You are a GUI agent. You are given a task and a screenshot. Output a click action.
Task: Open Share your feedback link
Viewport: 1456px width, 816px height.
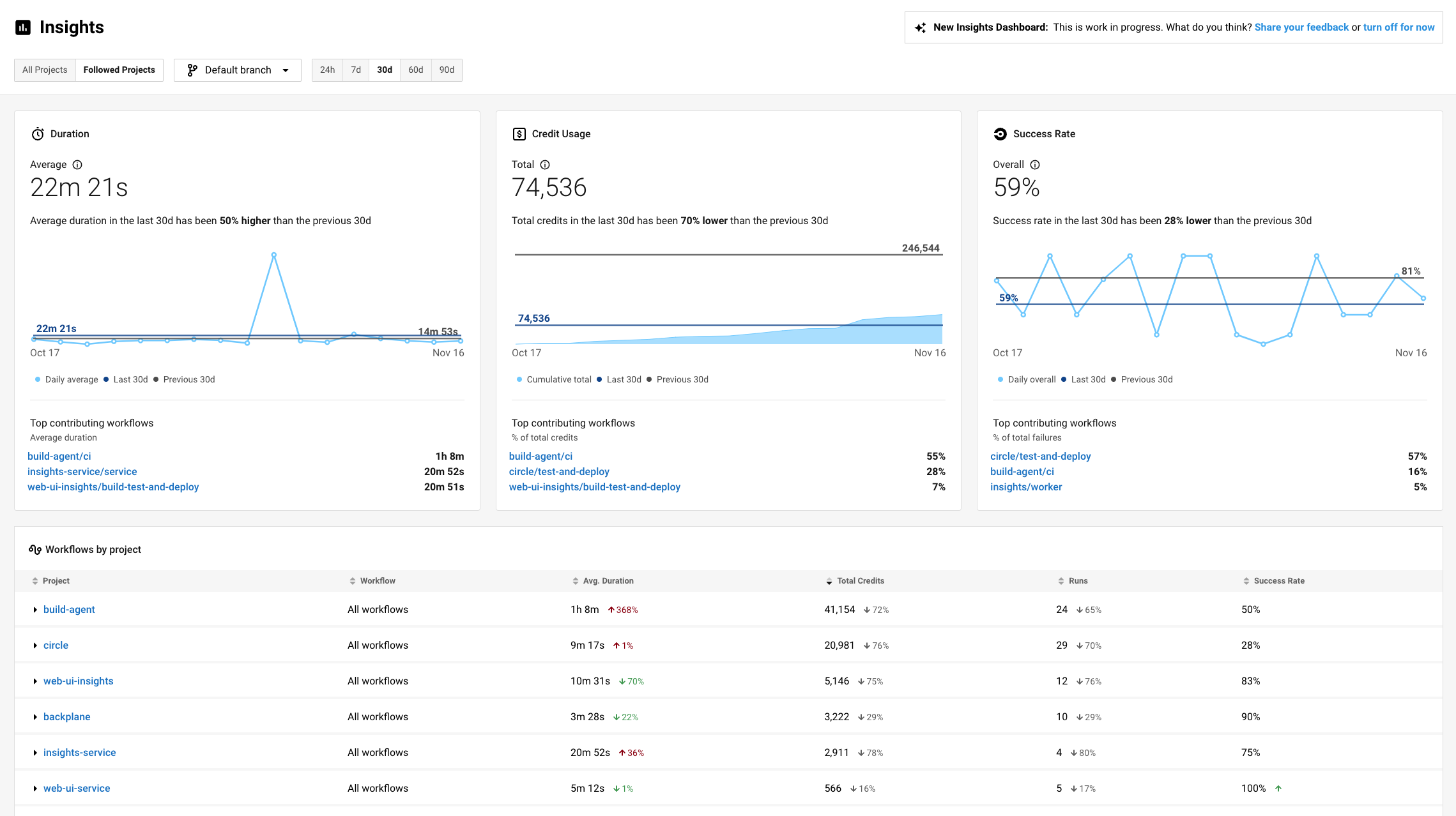(1301, 27)
